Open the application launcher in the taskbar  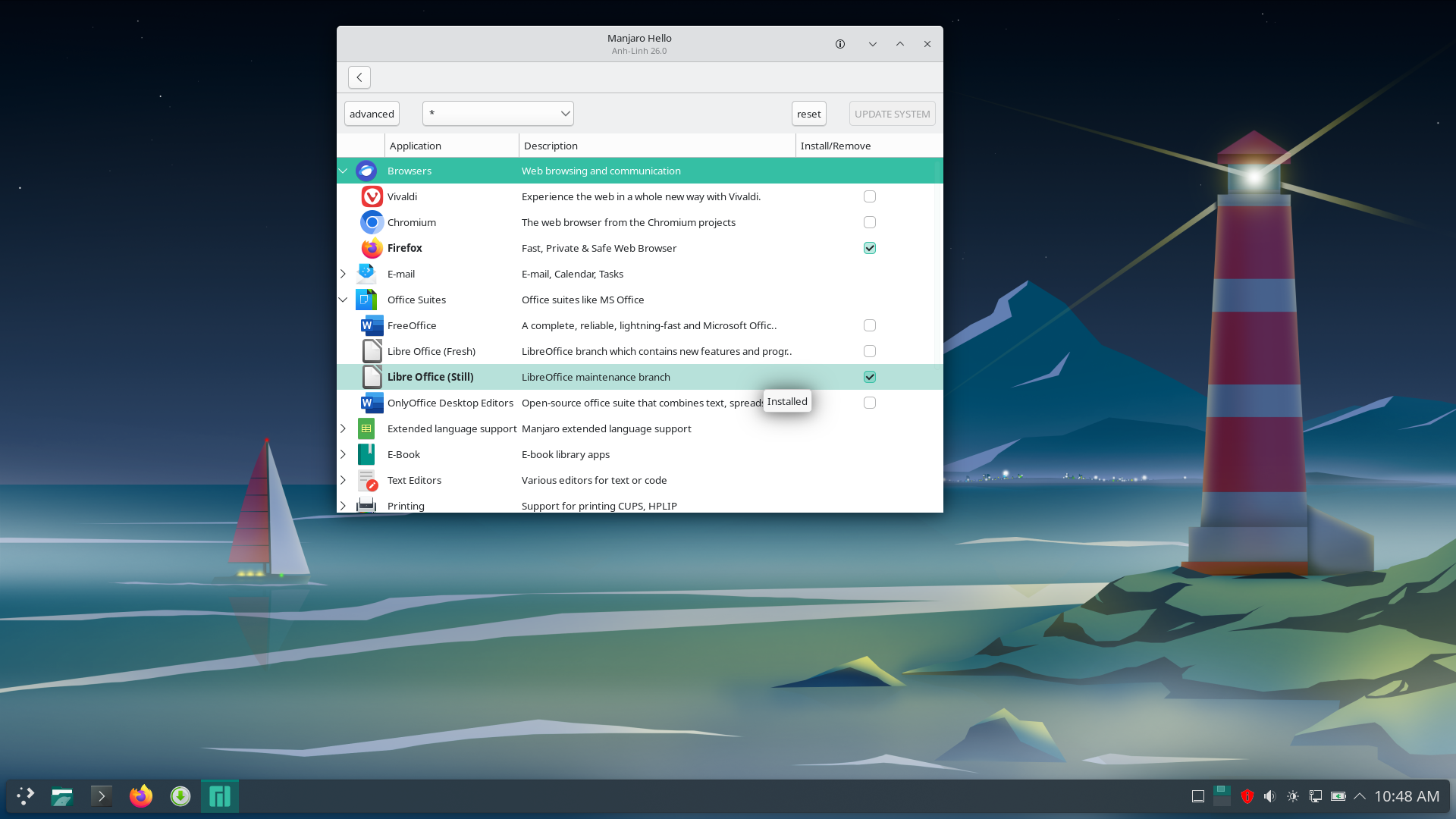(x=25, y=796)
